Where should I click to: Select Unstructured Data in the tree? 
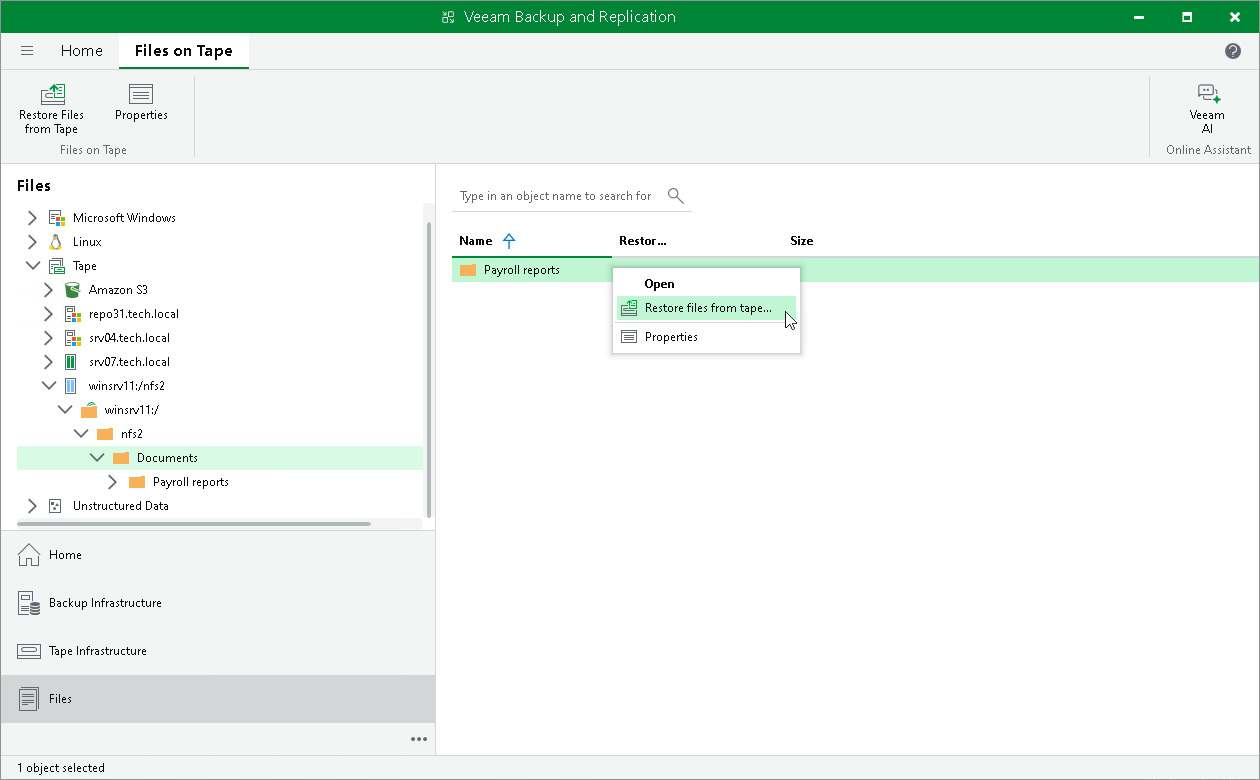pyautogui.click(x=120, y=505)
